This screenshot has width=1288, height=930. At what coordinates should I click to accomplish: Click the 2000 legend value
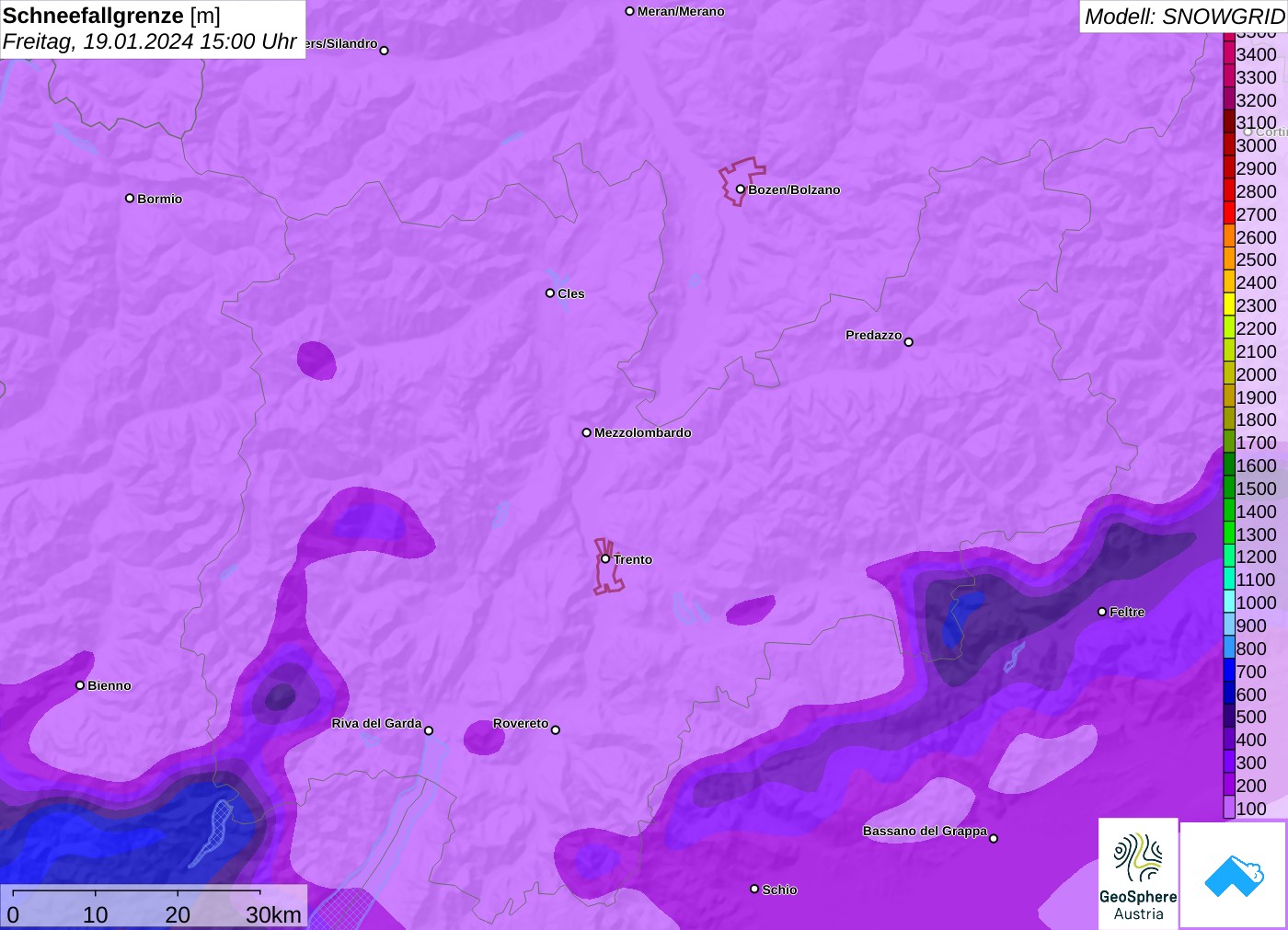pos(1256,373)
